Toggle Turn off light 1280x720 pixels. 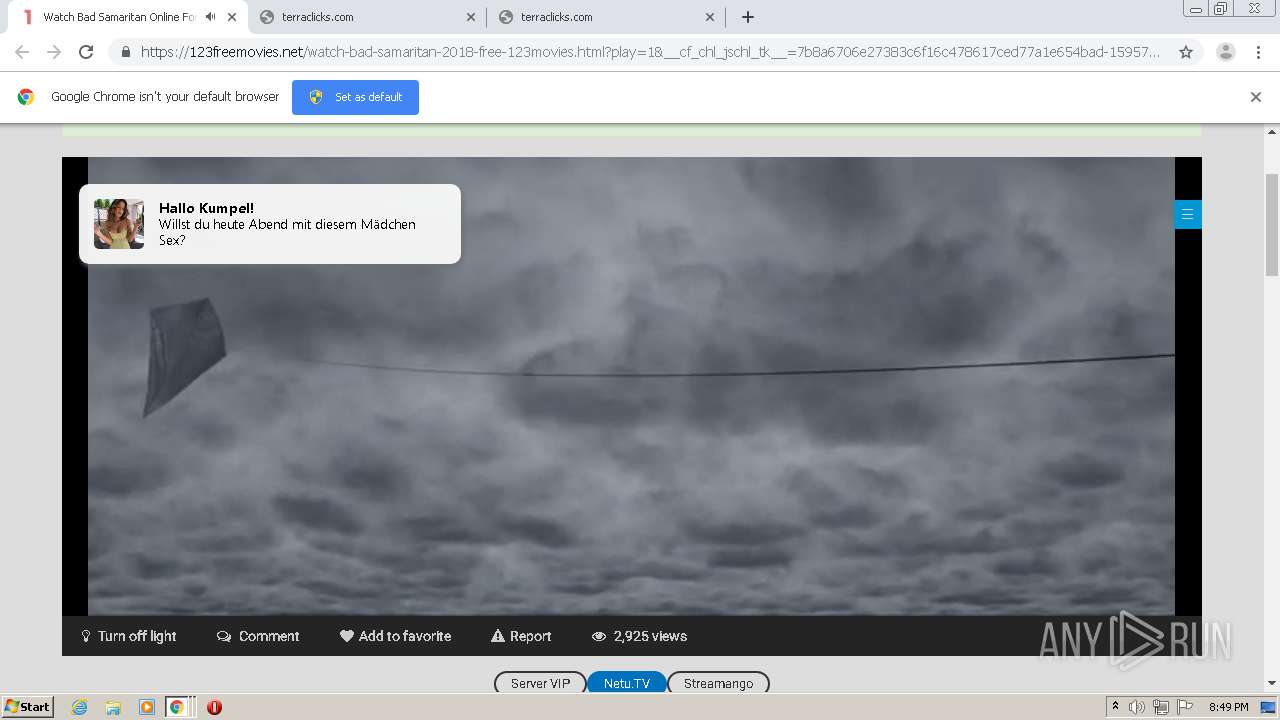click(x=128, y=636)
